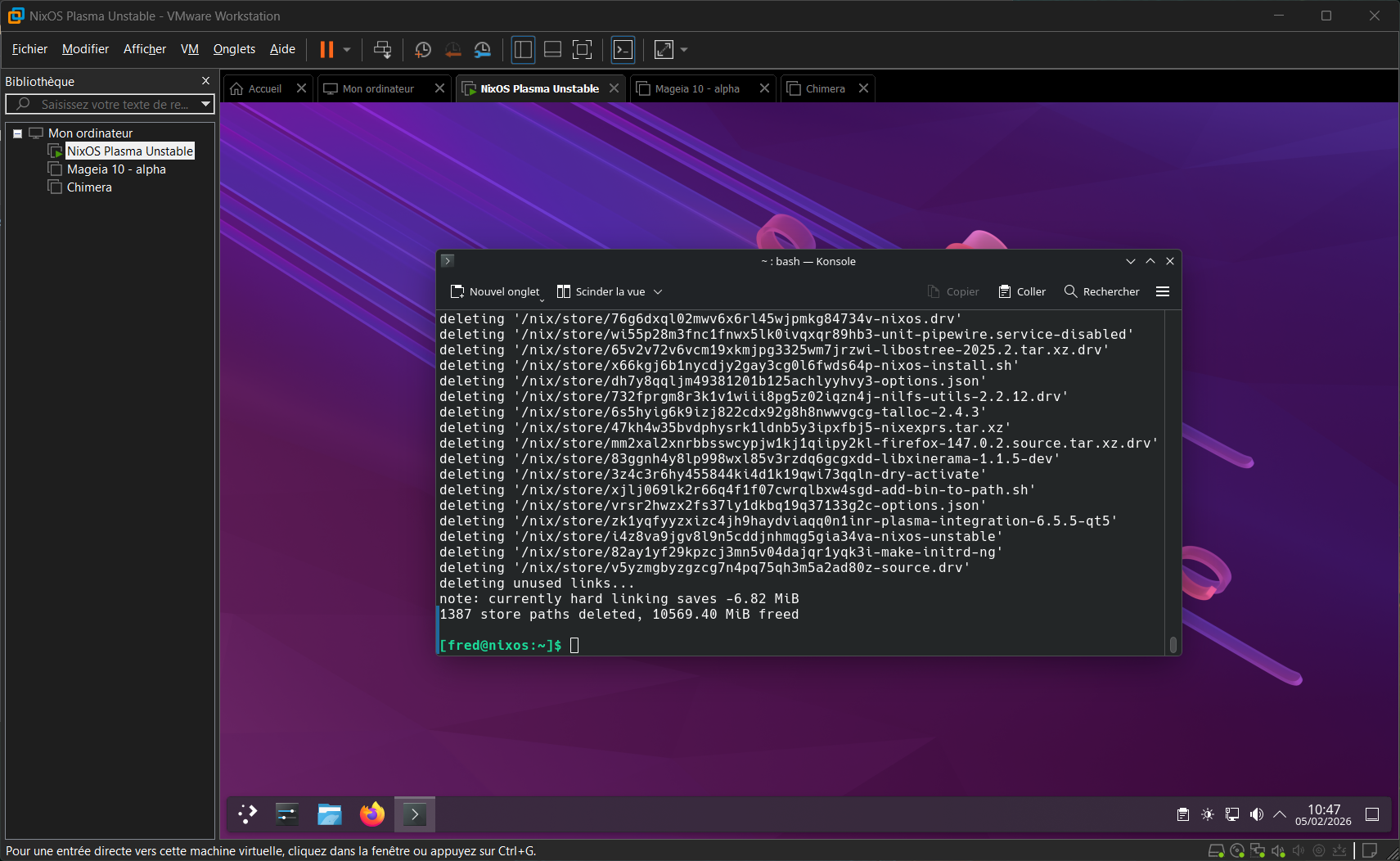The height and width of the screenshot is (861, 1400).
Task: Toggle the thumbnail bar view button
Action: (552, 50)
